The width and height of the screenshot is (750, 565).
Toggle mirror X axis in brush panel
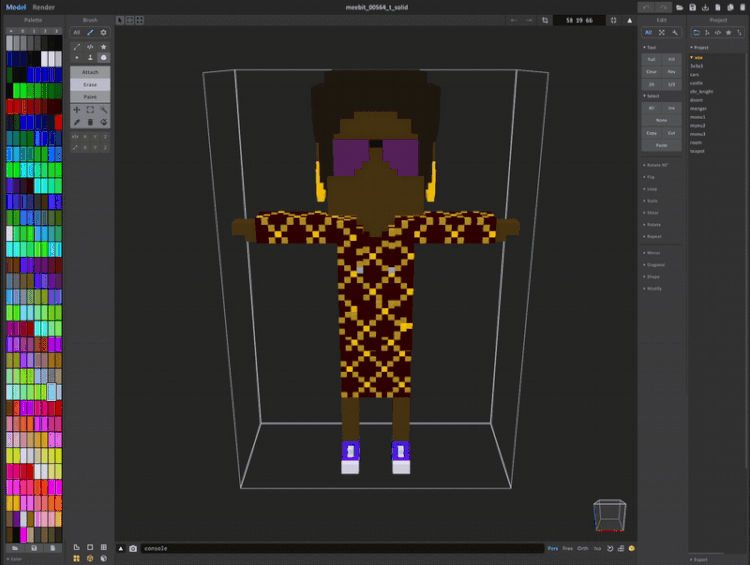tap(85, 137)
